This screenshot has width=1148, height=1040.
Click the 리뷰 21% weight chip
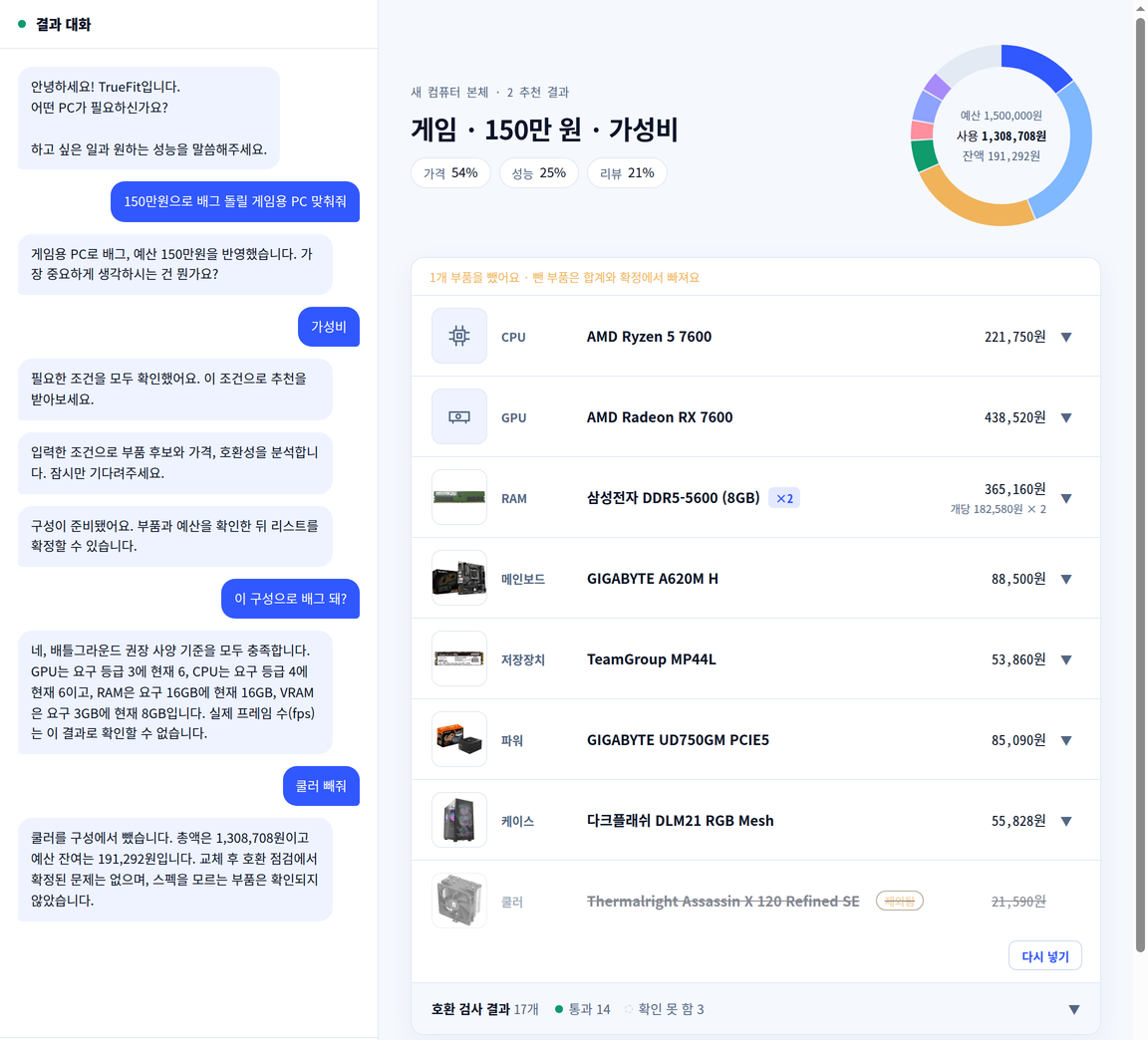point(627,172)
